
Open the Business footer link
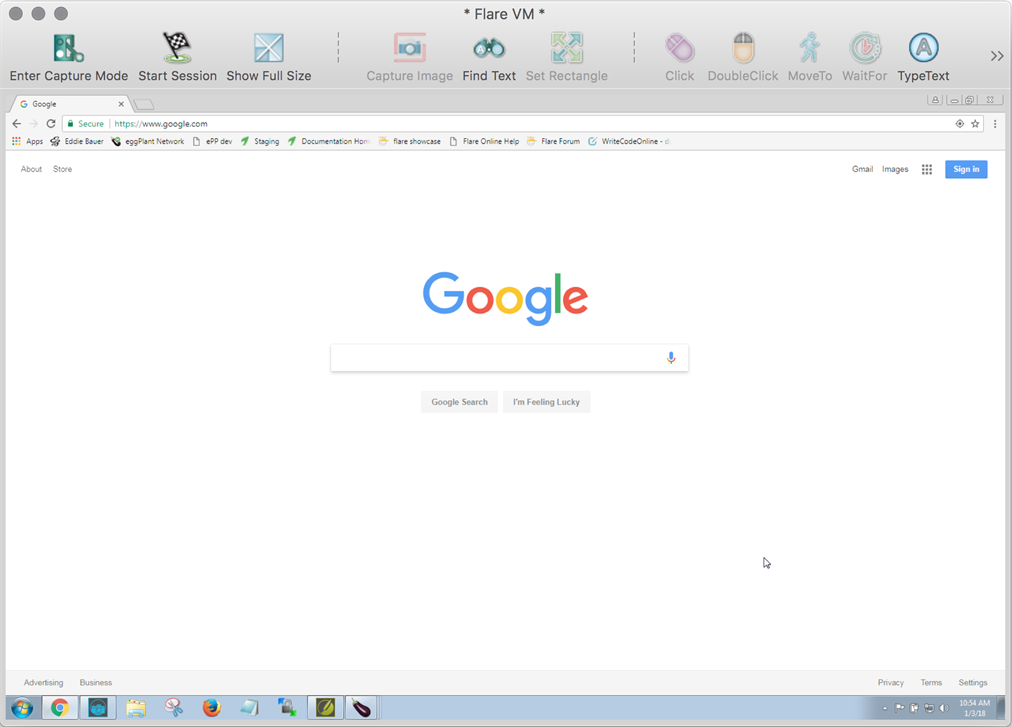click(96, 682)
